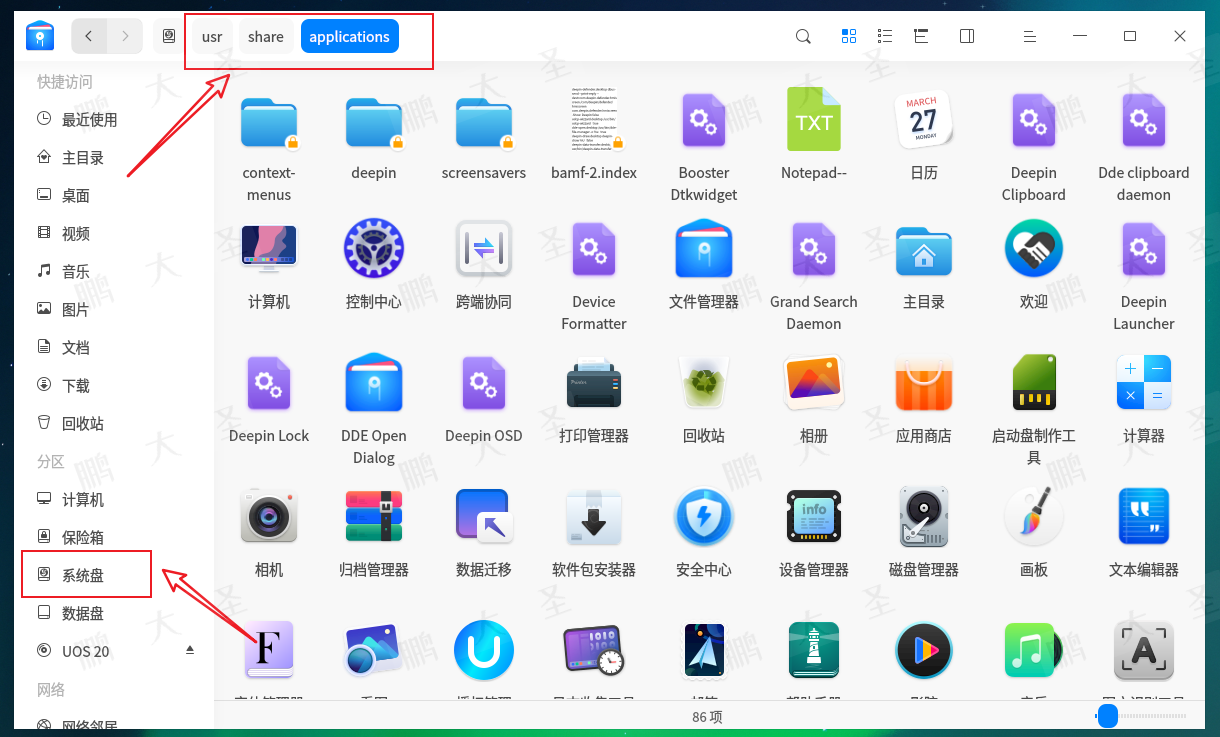1220x737 pixels.
Task: Select the 设备管理器 device manager icon
Action: [814, 517]
